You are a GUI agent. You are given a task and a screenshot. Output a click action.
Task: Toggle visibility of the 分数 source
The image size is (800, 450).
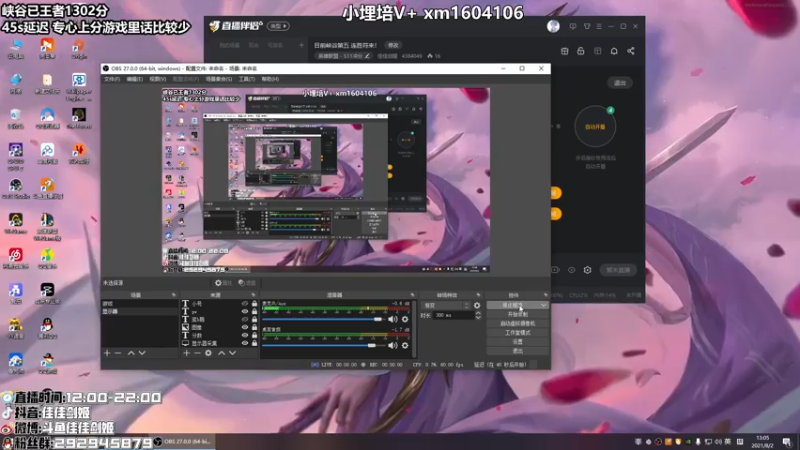[x=245, y=335]
